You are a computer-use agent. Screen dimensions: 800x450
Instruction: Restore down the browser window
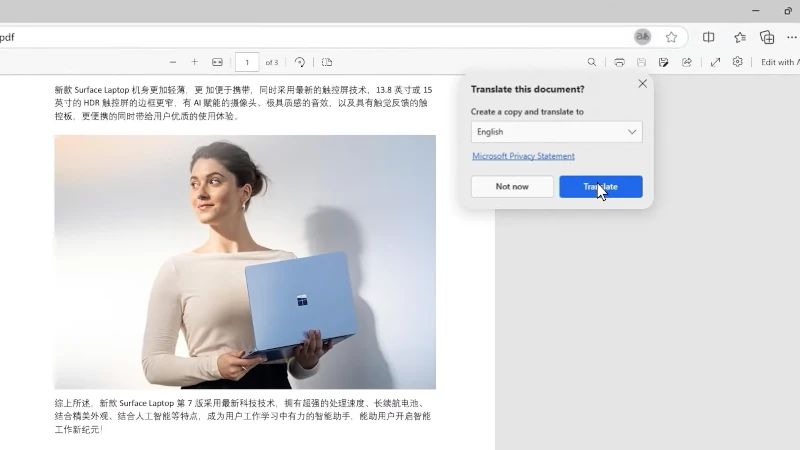click(788, 11)
